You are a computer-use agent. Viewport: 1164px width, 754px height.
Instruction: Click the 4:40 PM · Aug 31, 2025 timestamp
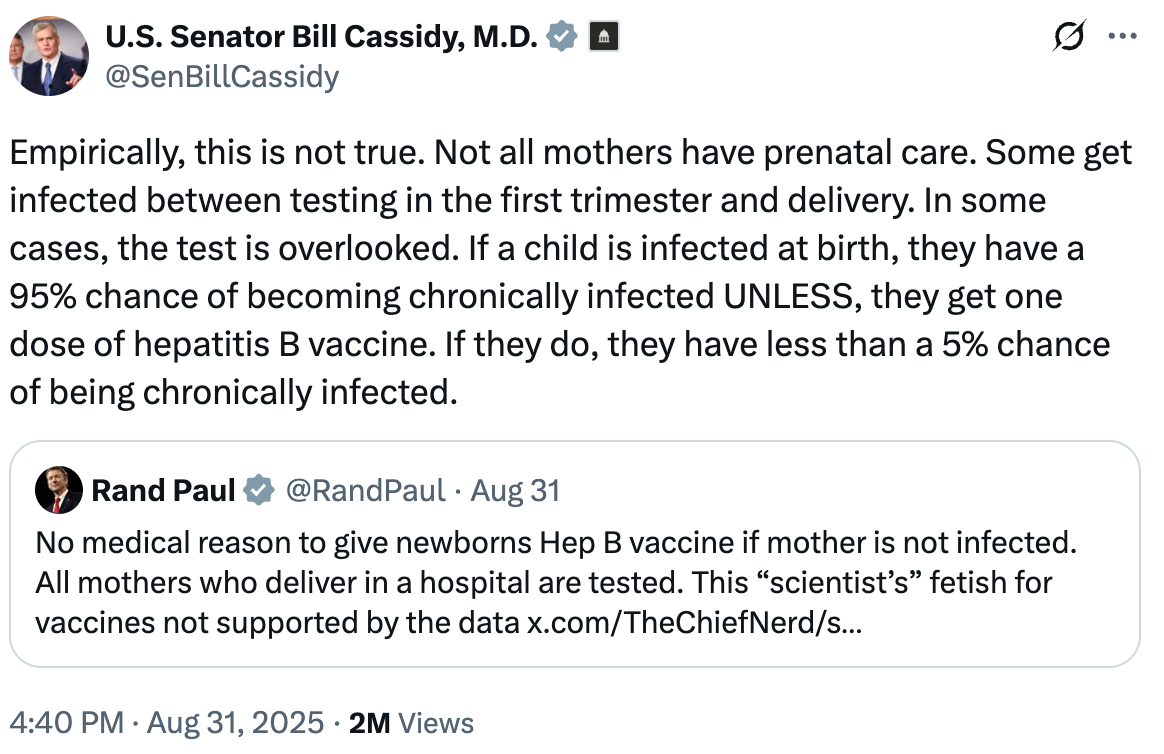point(166,722)
